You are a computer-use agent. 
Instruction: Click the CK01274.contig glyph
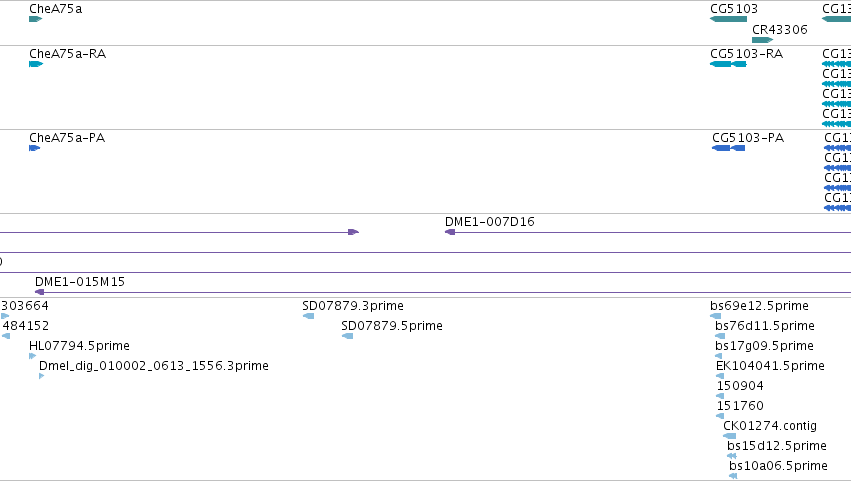pyautogui.click(x=729, y=436)
